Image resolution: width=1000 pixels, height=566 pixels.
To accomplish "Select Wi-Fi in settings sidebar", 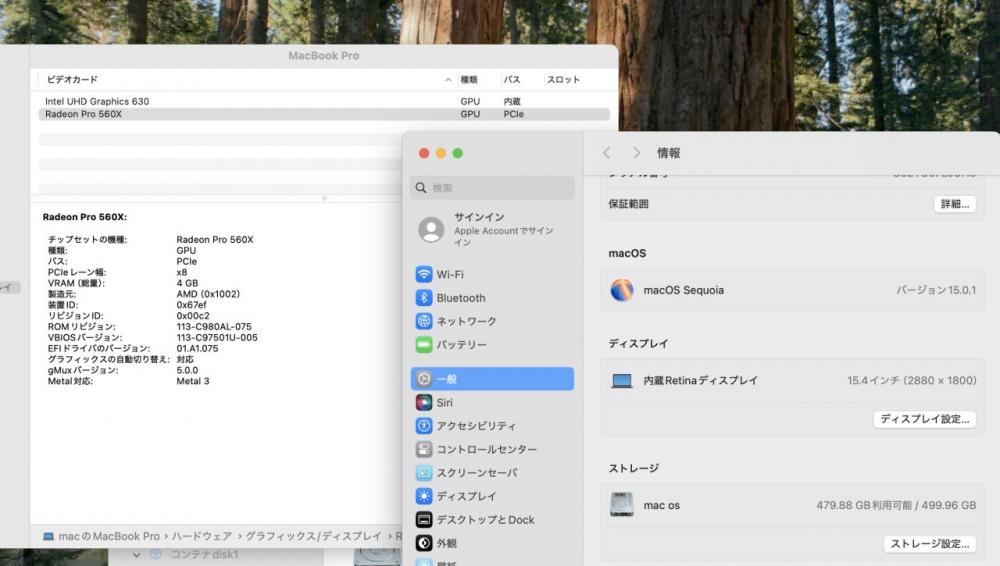I will click(492, 274).
